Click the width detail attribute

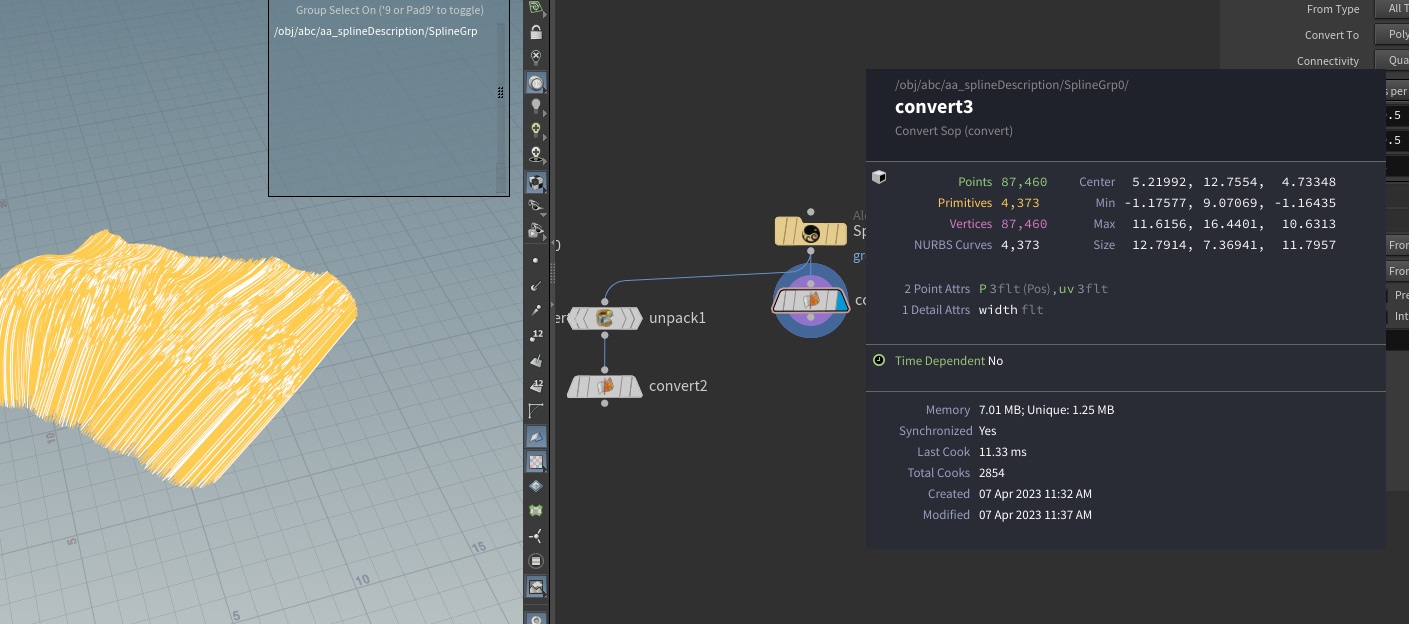998,310
